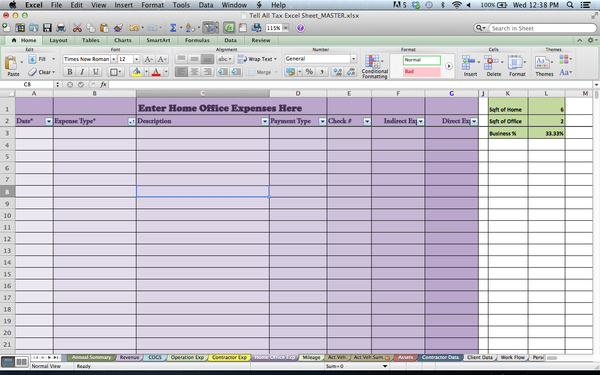Expand the Wrap Text dropdown
The width and height of the screenshot is (600, 375).
pyautogui.click(x=275, y=59)
